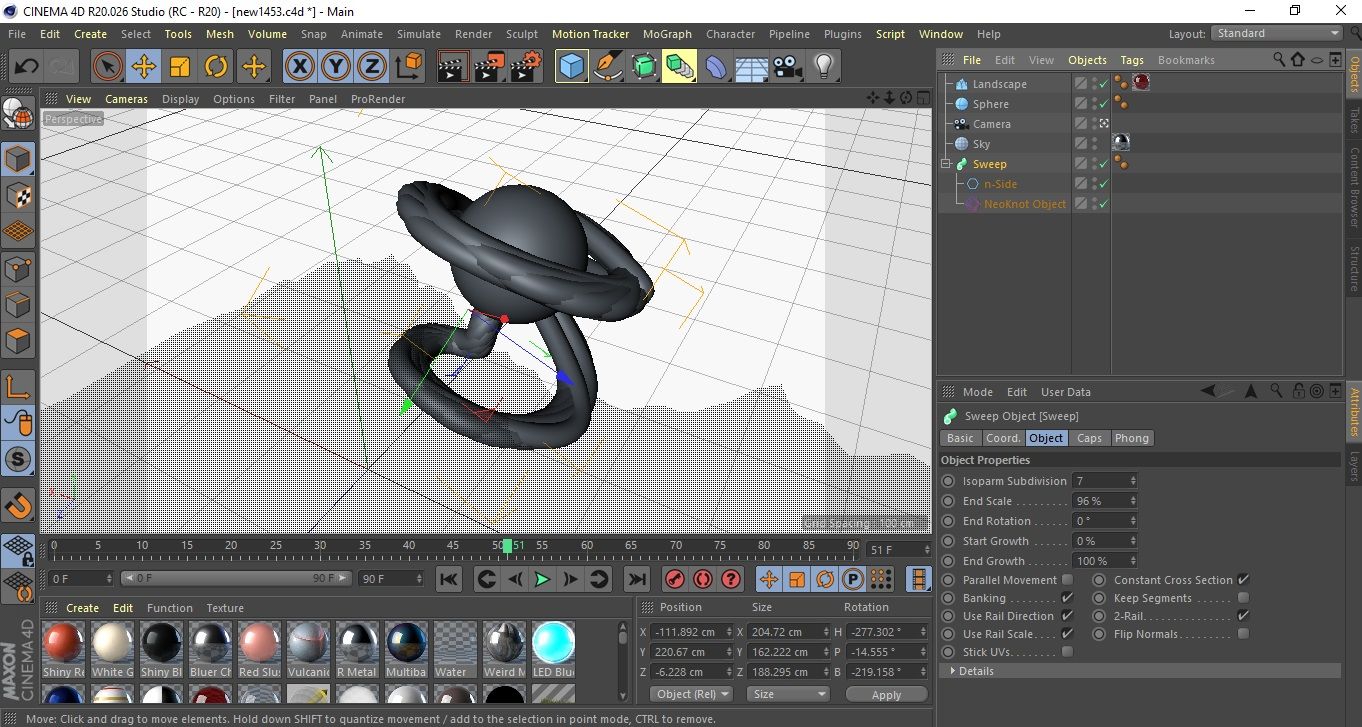Image resolution: width=1362 pixels, height=727 pixels.
Task: Select the LED Blue material swatch
Action: 553,643
